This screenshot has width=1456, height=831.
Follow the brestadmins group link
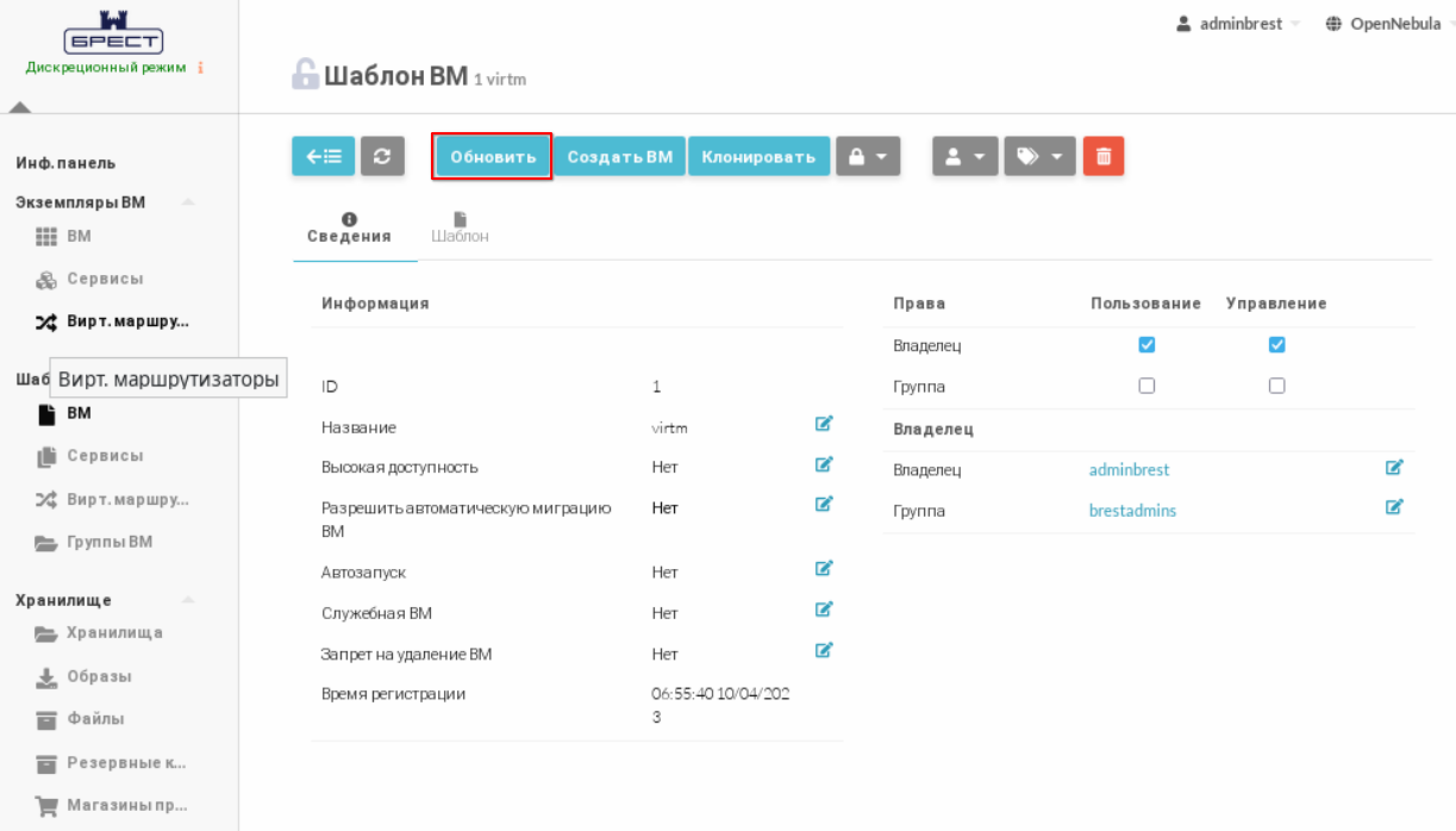pyautogui.click(x=1132, y=511)
